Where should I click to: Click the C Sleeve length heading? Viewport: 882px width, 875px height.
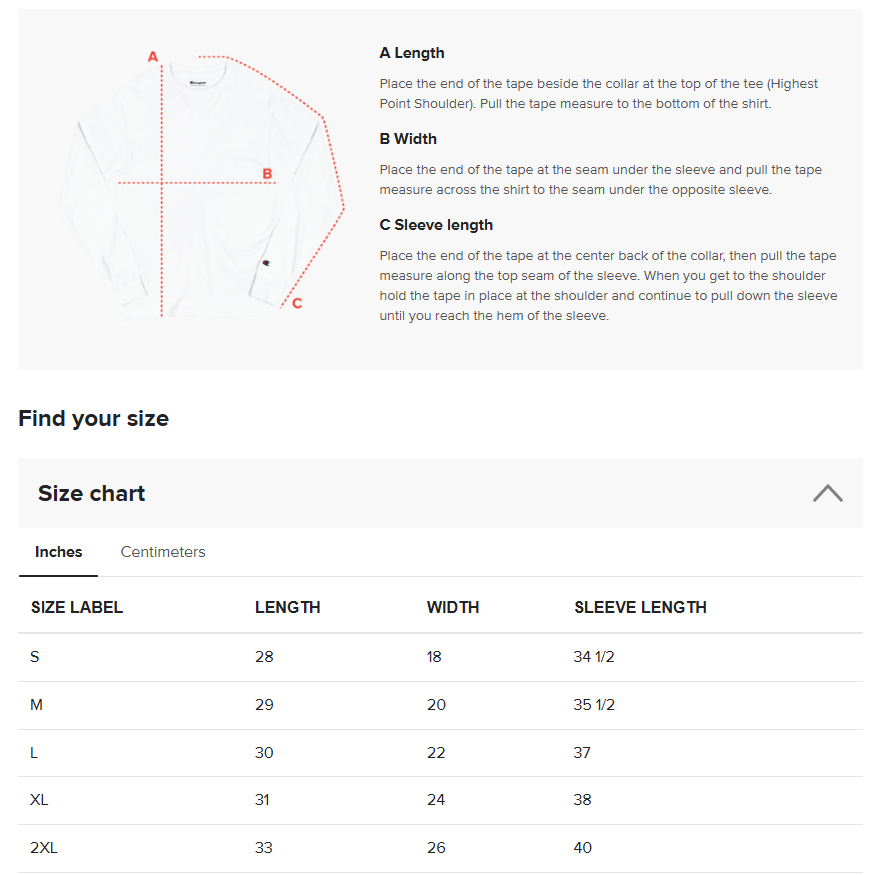point(436,225)
